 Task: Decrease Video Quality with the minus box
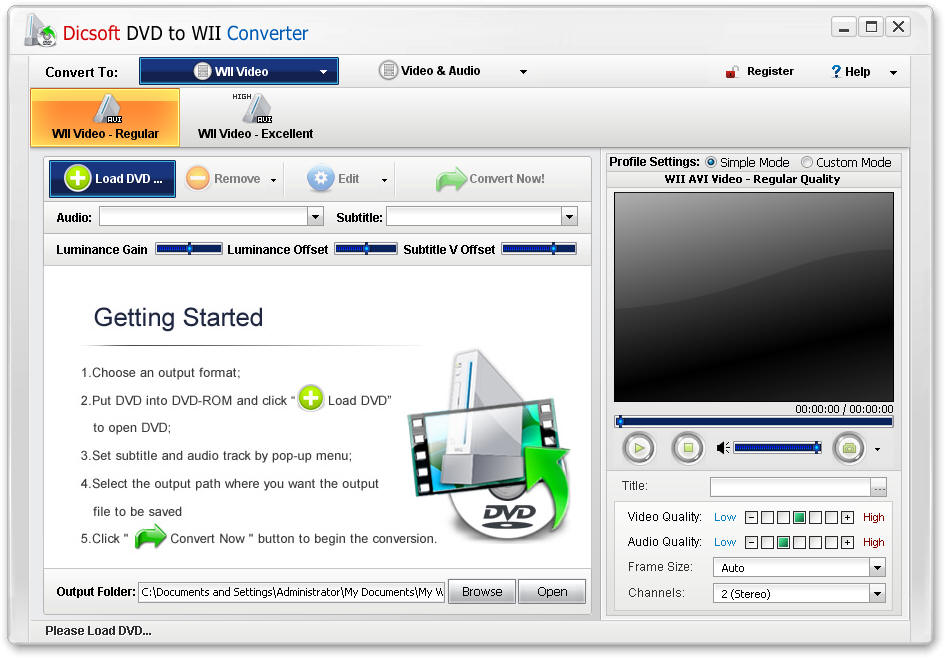pos(751,518)
